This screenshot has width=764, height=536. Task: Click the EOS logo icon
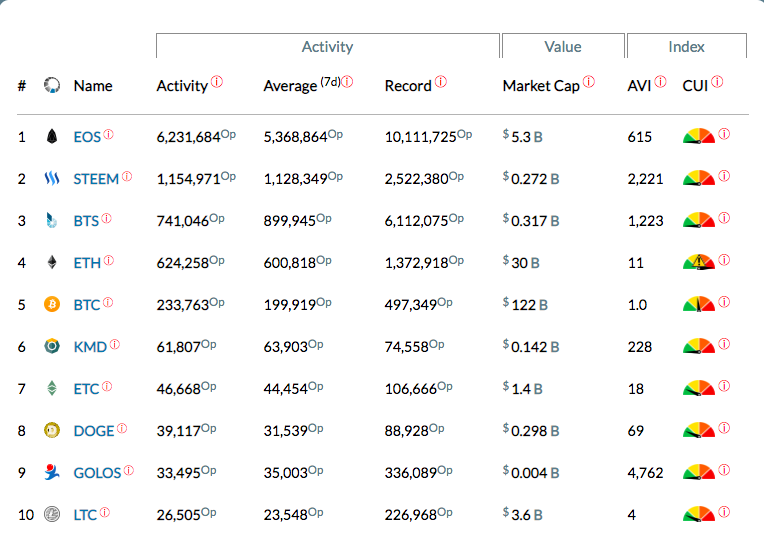tap(52, 136)
